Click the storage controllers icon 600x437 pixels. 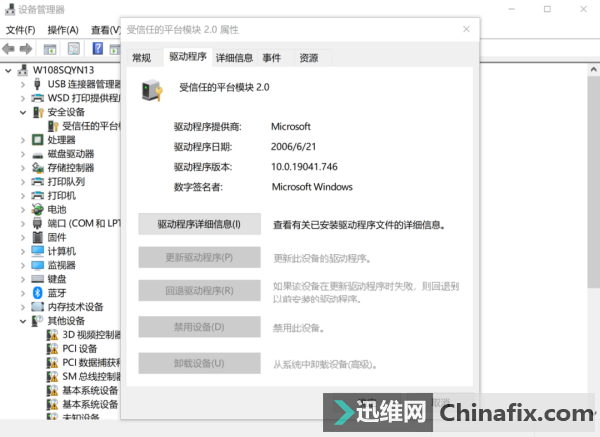pyautogui.click(x=38, y=168)
